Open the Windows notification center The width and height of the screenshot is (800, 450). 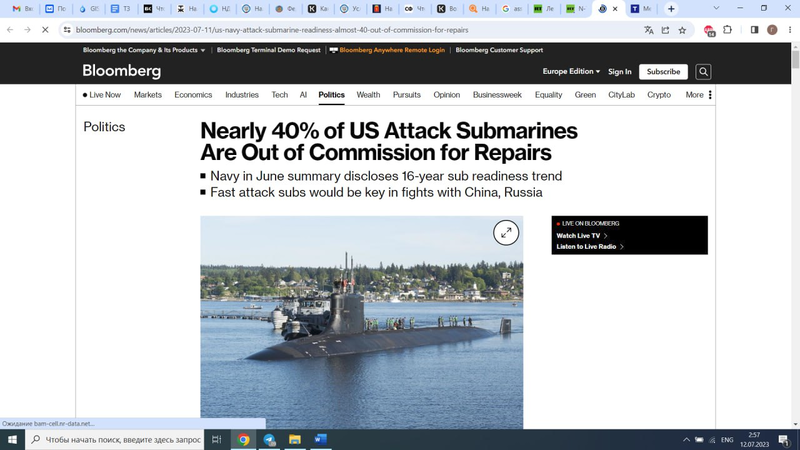tap(784, 440)
